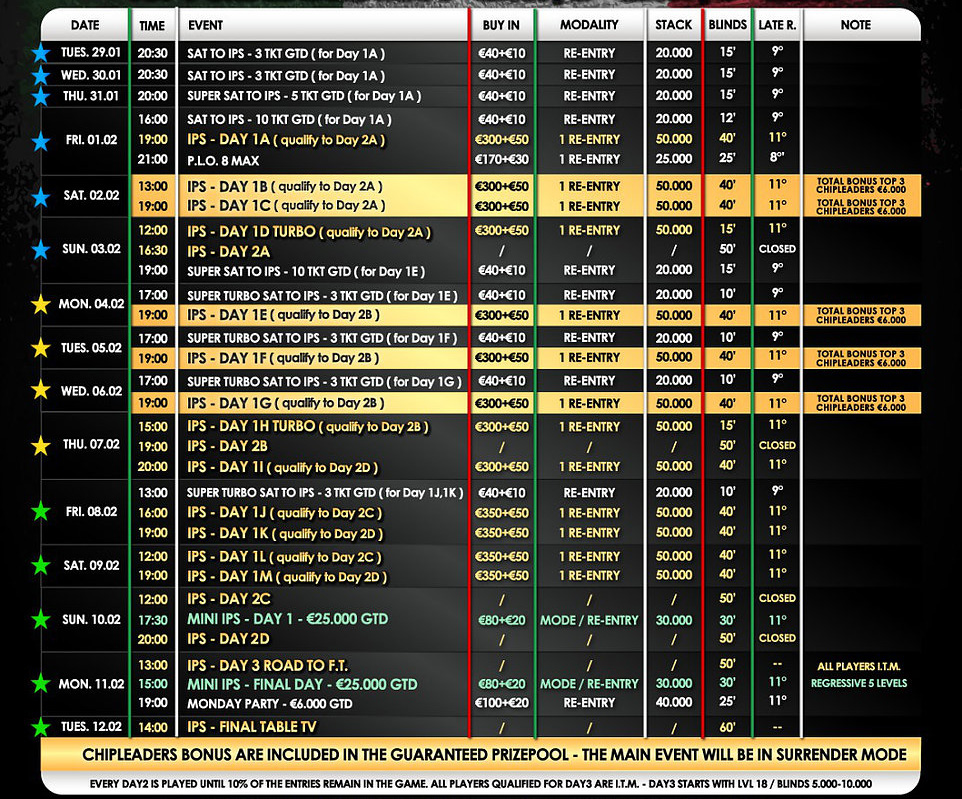
Task: Select the BUY IN column header
Action: tap(501, 24)
